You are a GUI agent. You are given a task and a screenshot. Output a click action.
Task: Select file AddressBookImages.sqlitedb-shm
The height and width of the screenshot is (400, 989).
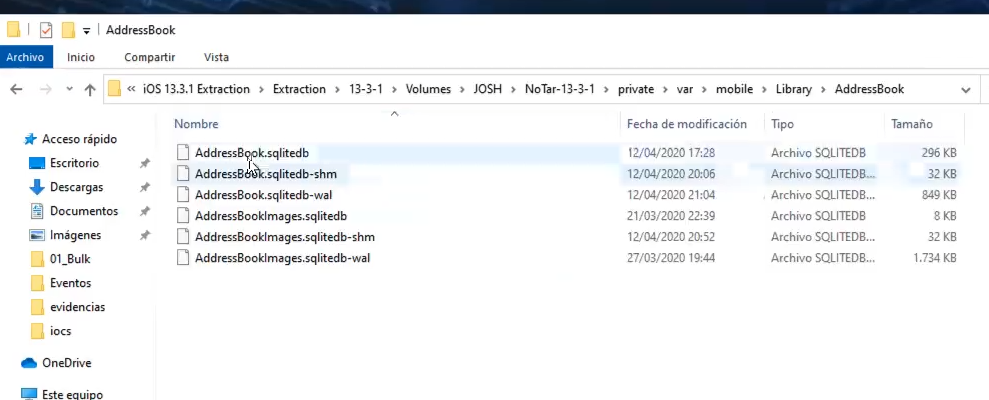pos(284,237)
